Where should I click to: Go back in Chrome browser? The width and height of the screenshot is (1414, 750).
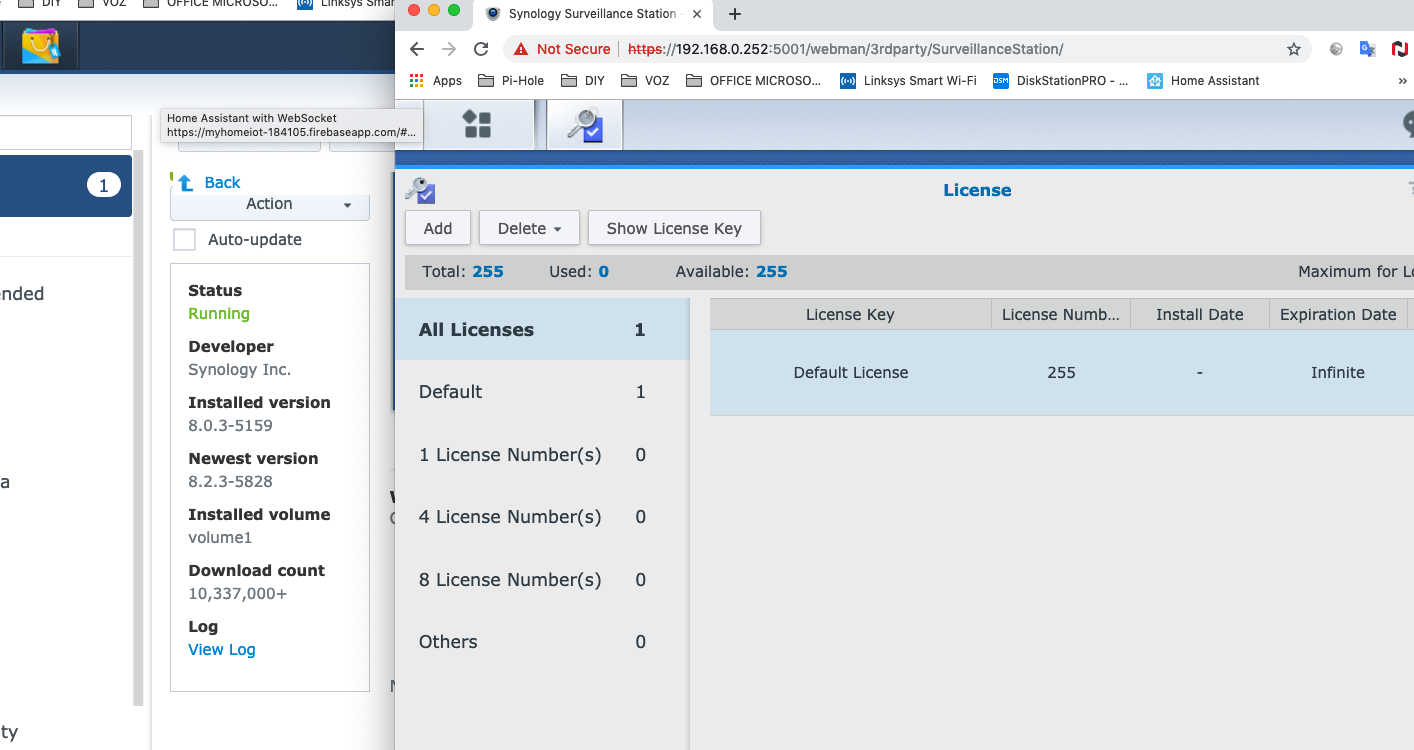(x=417, y=49)
